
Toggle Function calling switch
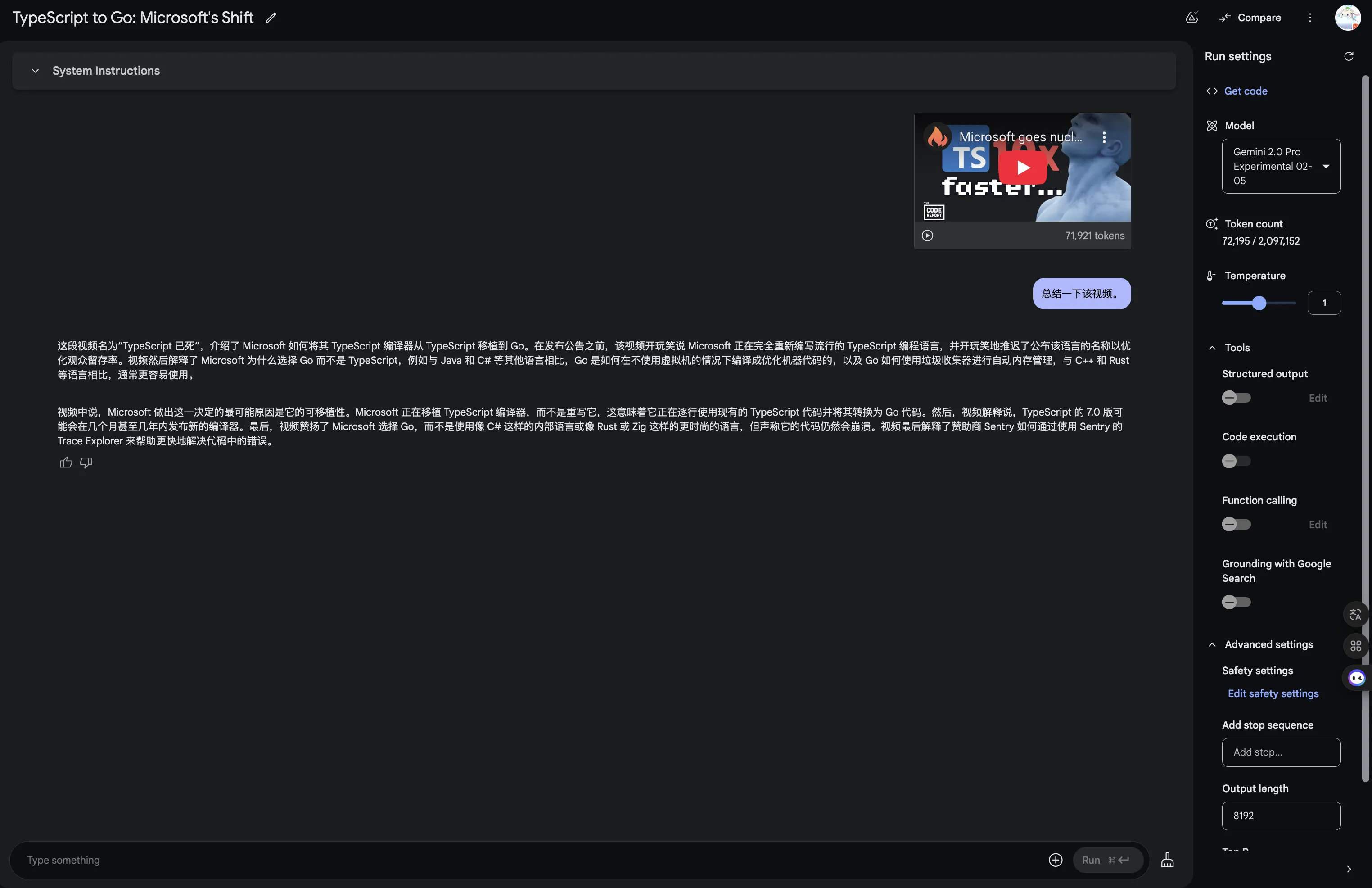[1236, 525]
